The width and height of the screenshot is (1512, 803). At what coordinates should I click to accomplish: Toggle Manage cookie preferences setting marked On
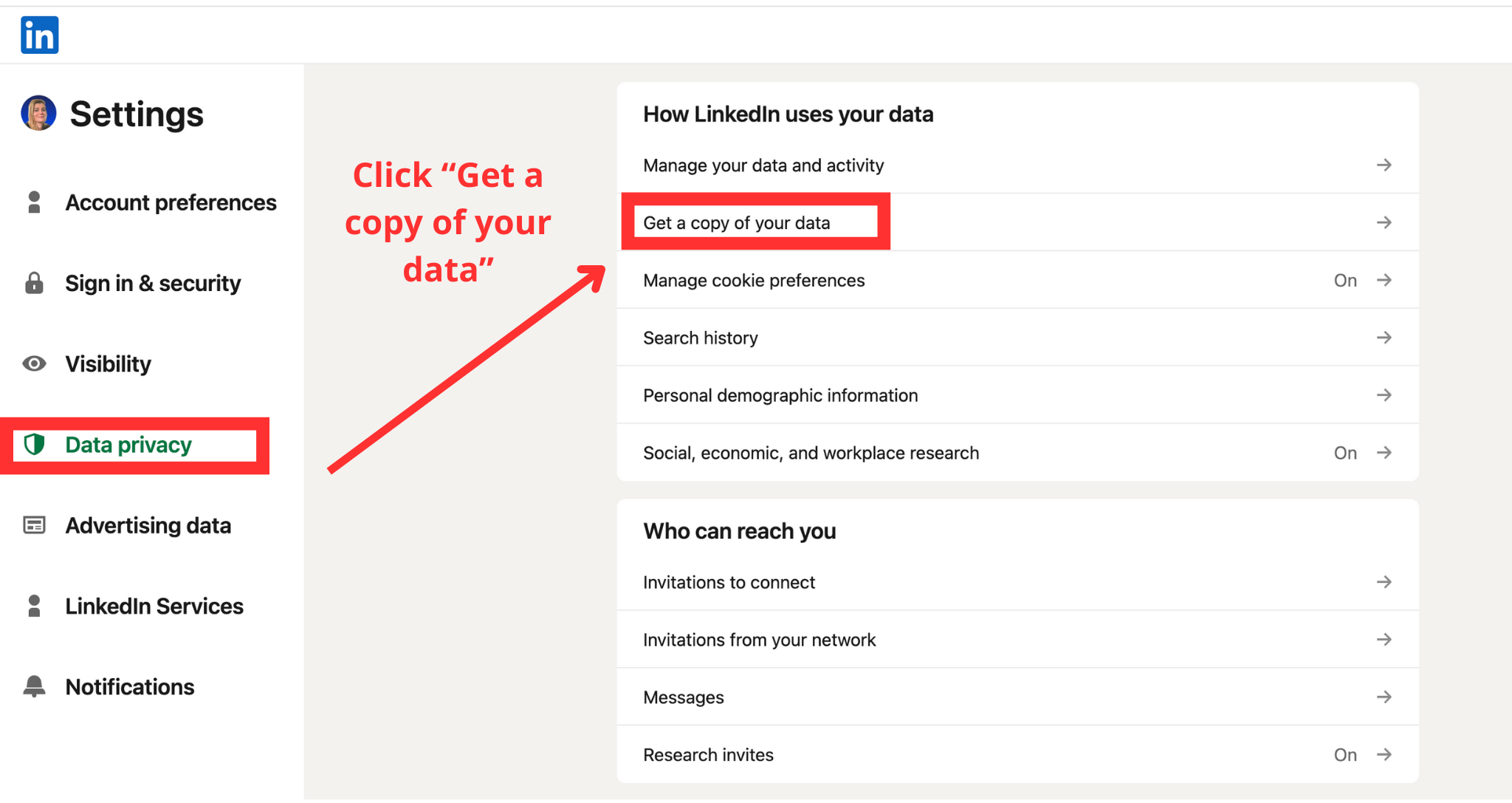tap(1345, 280)
